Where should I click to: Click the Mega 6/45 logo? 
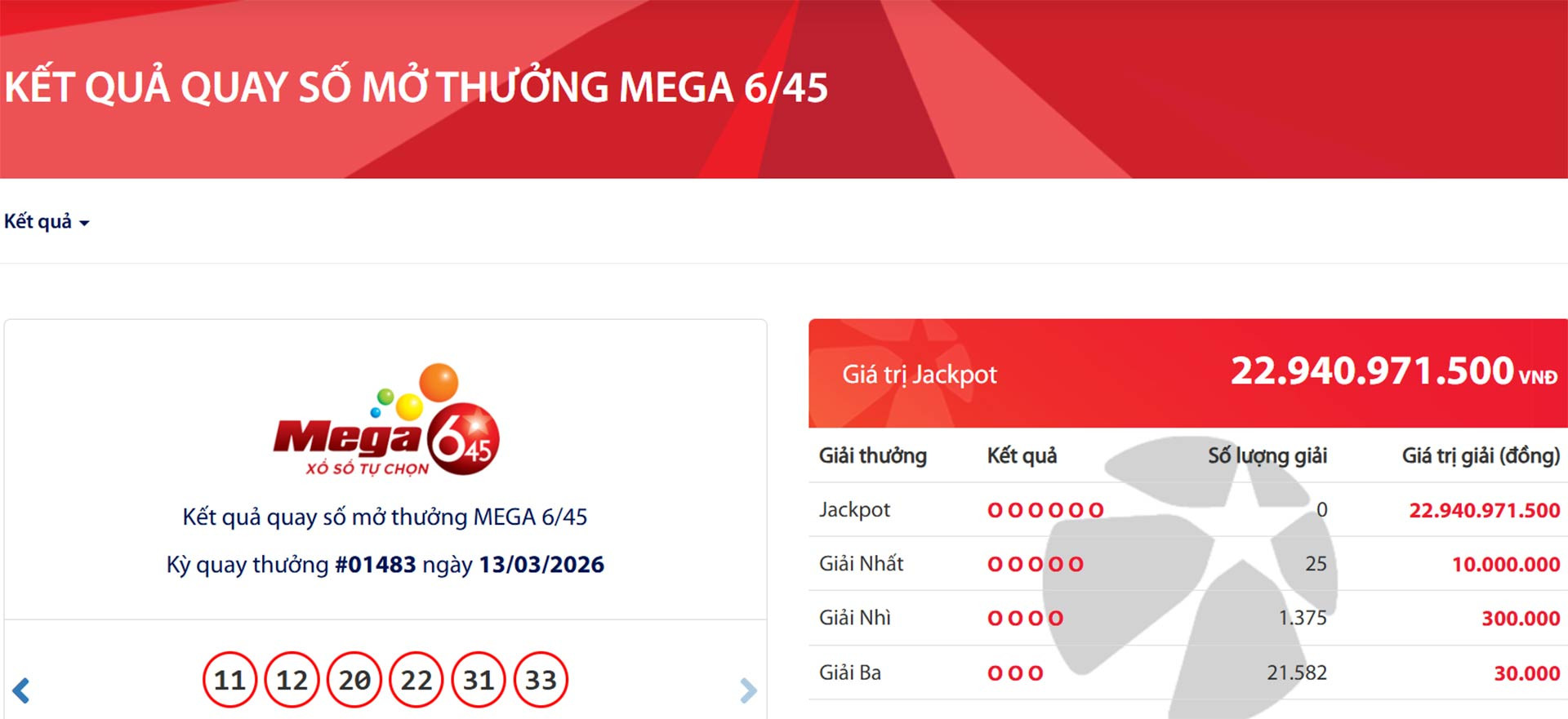pos(385,421)
